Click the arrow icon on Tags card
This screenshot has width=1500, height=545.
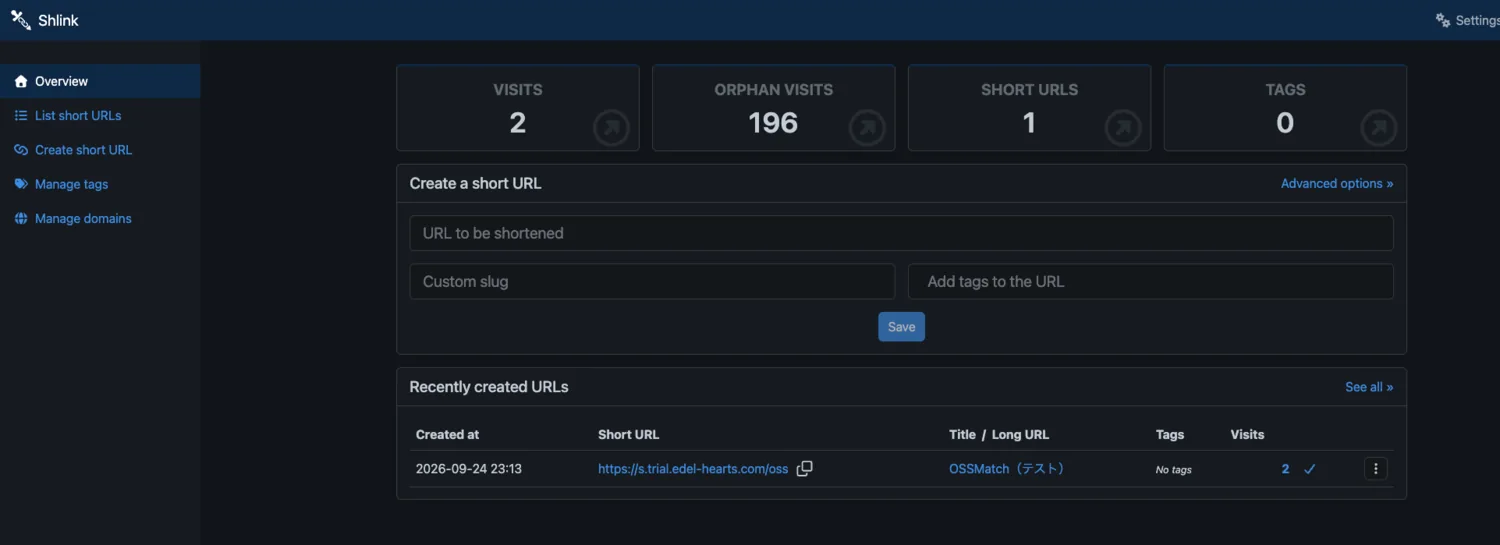point(1379,129)
